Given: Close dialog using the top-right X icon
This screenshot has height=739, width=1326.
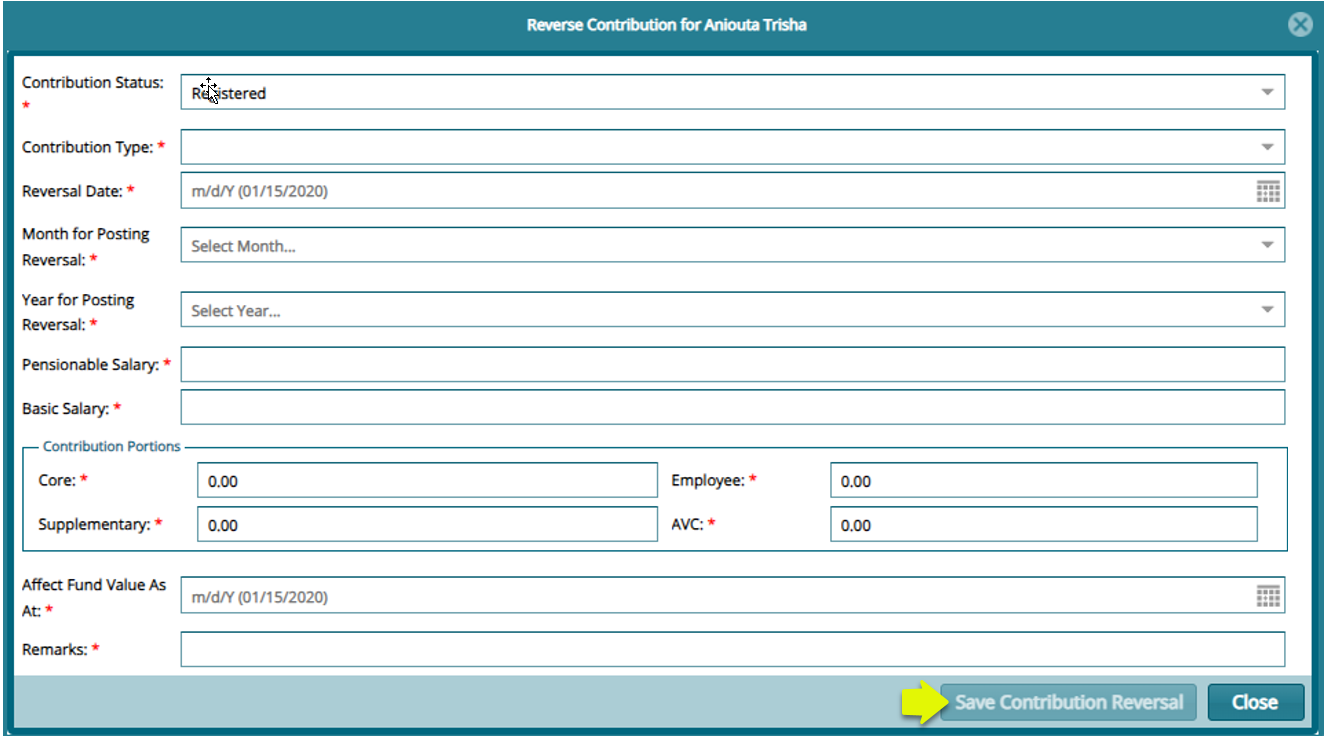Looking at the screenshot, I should (1299, 25).
